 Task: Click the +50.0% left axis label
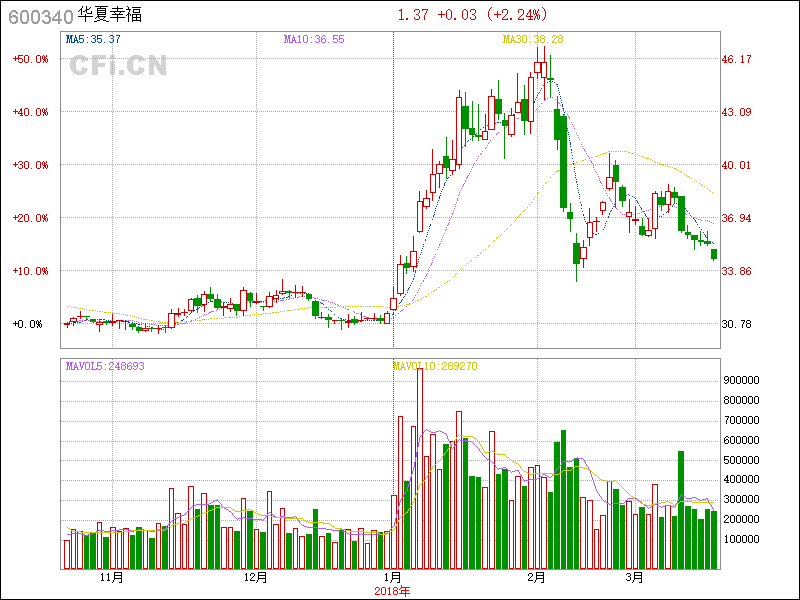pyautogui.click(x=30, y=59)
